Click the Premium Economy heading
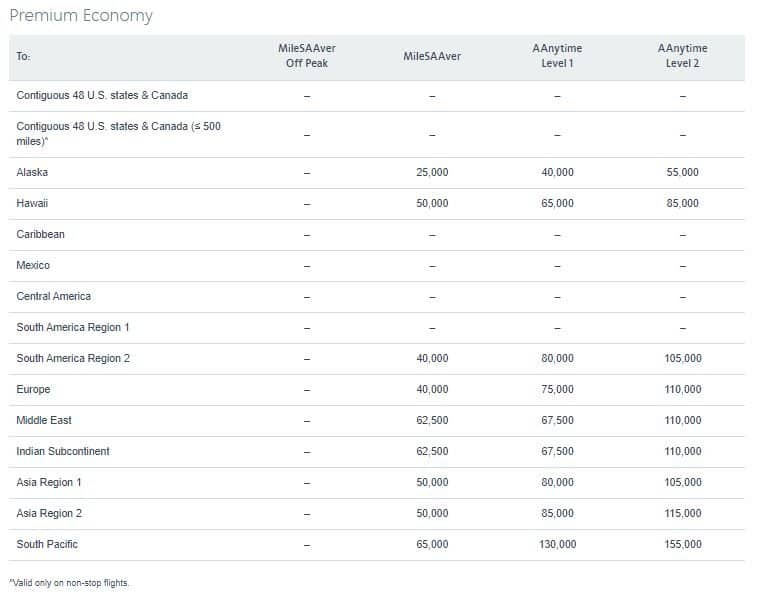Viewport: 762px width, 593px height. coord(81,16)
